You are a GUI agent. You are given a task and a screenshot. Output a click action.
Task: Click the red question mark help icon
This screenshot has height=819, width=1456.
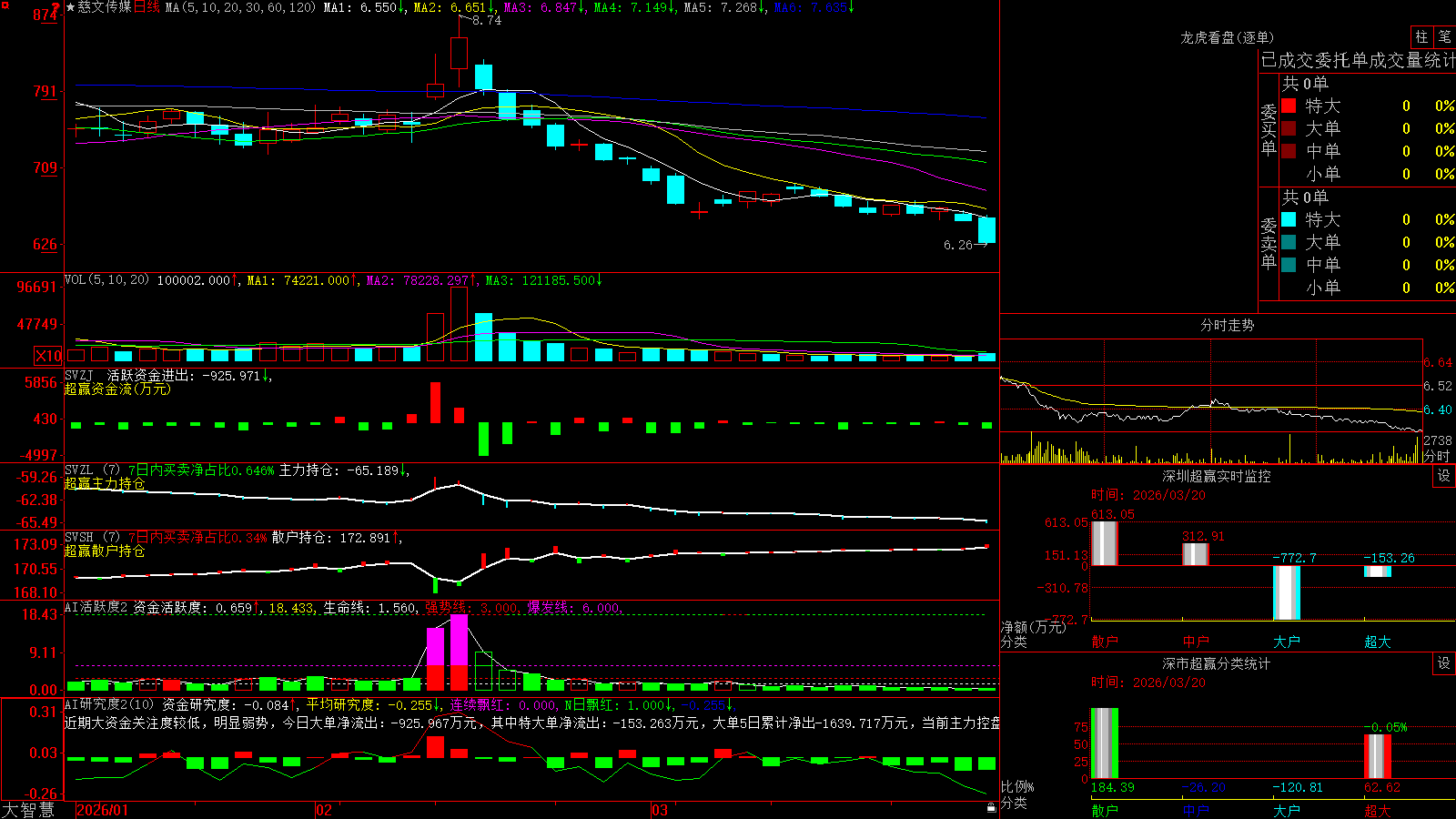tap(56, 7)
